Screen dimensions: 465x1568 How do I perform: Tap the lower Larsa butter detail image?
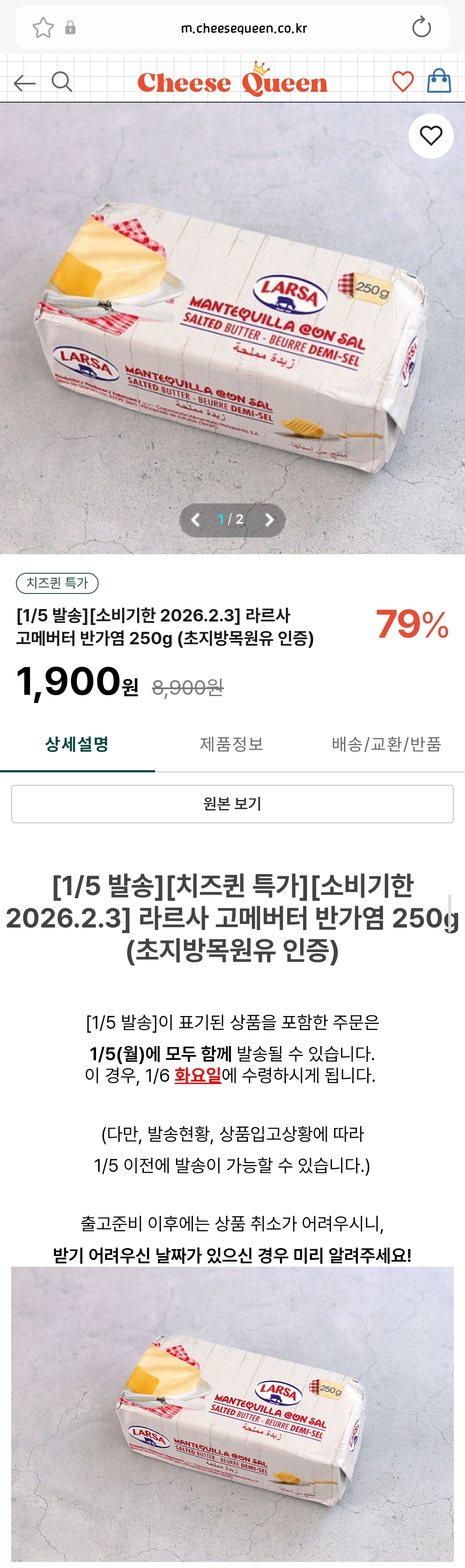pyautogui.click(x=232, y=1412)
